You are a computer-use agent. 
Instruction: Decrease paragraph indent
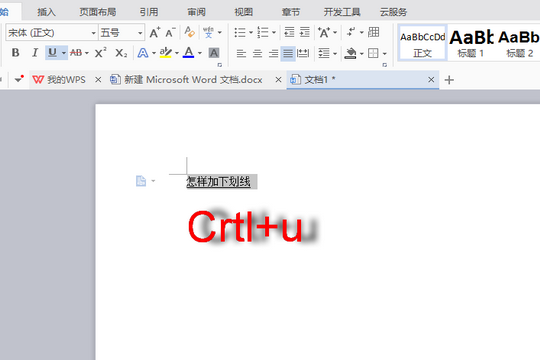289,32
